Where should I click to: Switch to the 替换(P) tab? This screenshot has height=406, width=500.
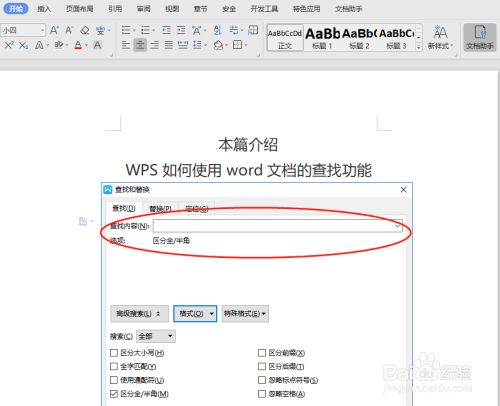tap(160, 209)
